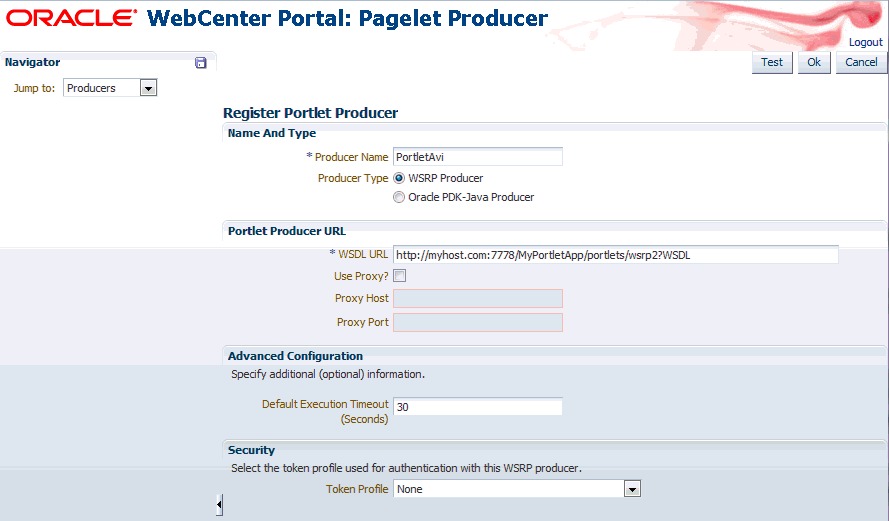The image size is (889, 521).
Task: Click the Proxy Port field
Action: tap(478, 323)
